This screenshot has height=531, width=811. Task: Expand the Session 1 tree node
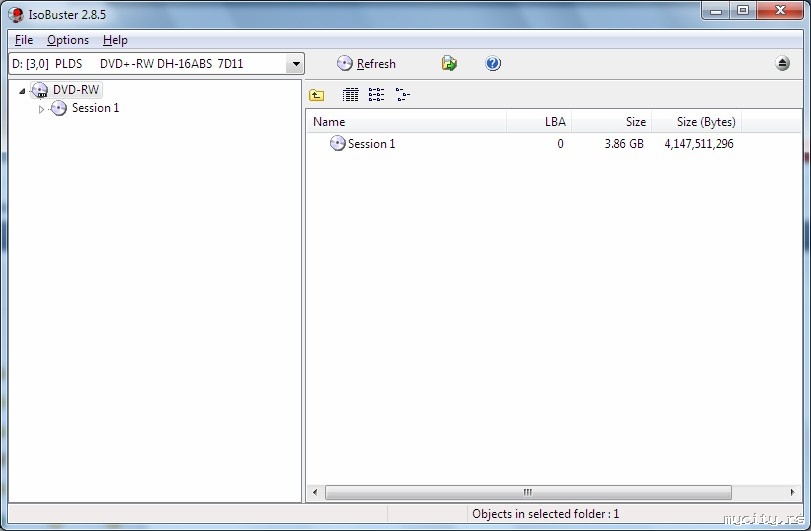(x=41, y=109)
